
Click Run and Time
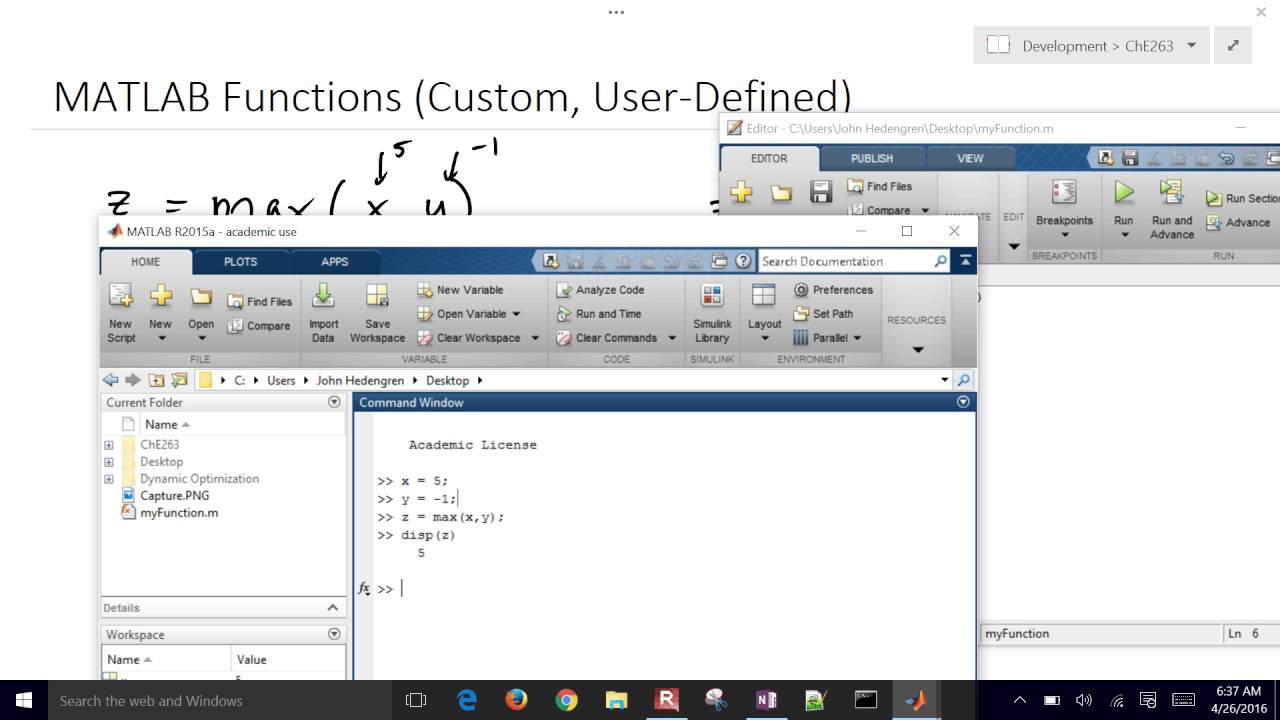598,314
